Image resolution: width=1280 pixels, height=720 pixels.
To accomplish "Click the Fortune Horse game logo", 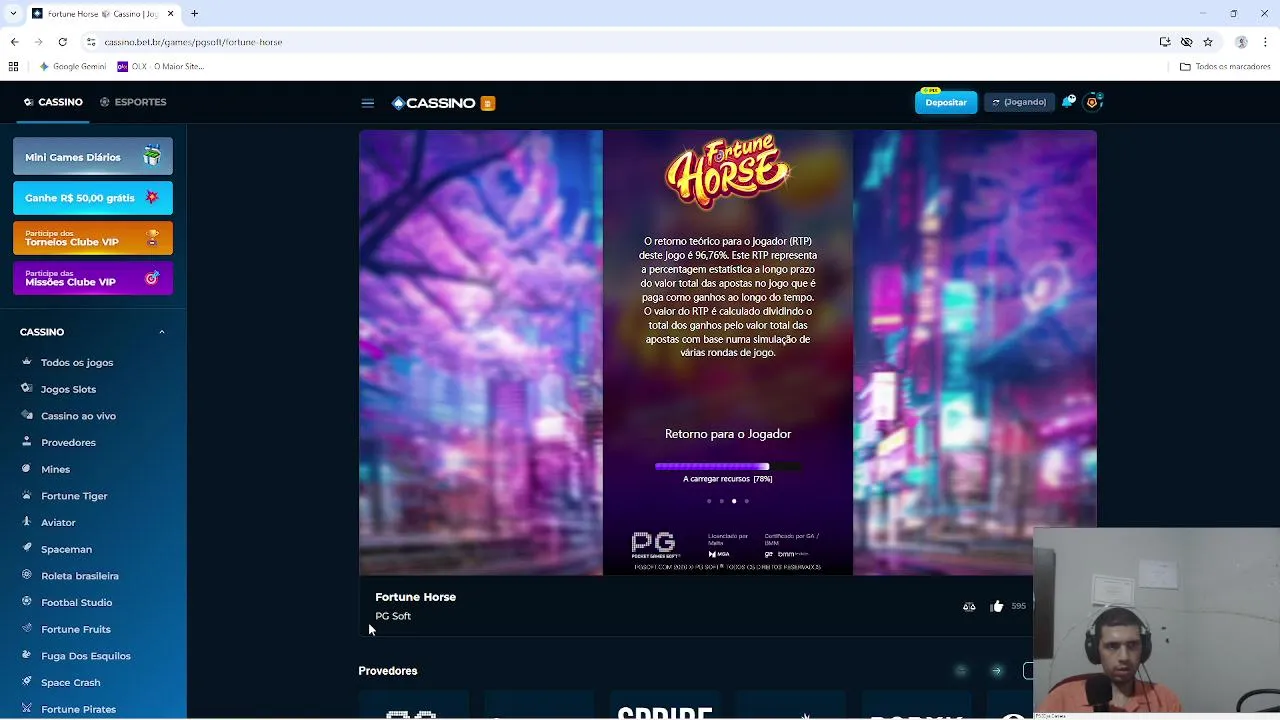I will click(728, 172).
